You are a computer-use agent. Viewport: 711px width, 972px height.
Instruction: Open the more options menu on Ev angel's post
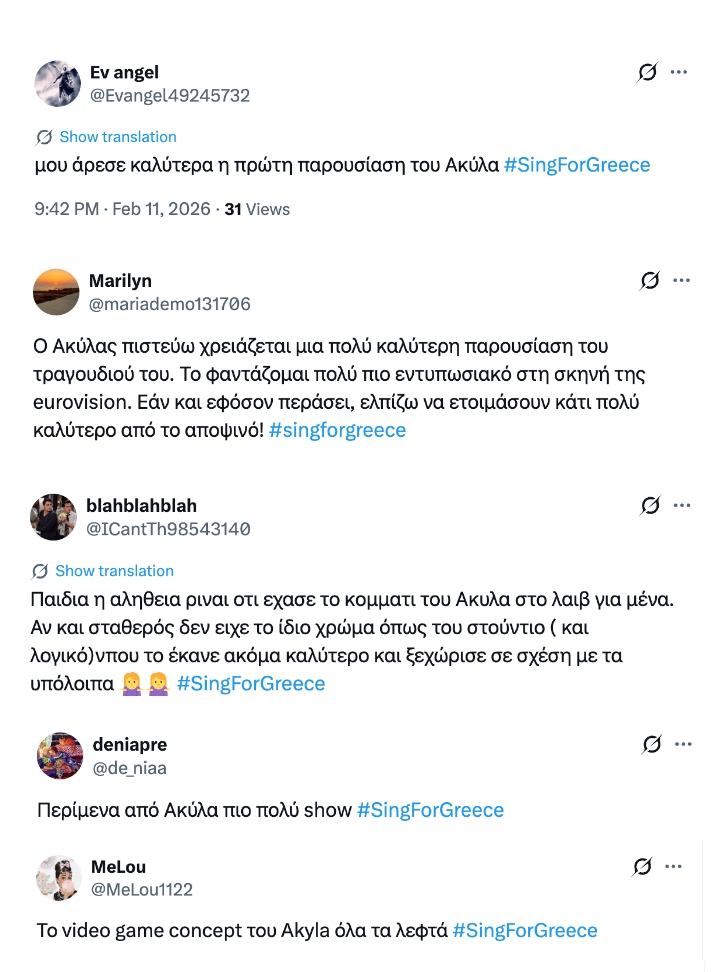[x=679, y=72]
